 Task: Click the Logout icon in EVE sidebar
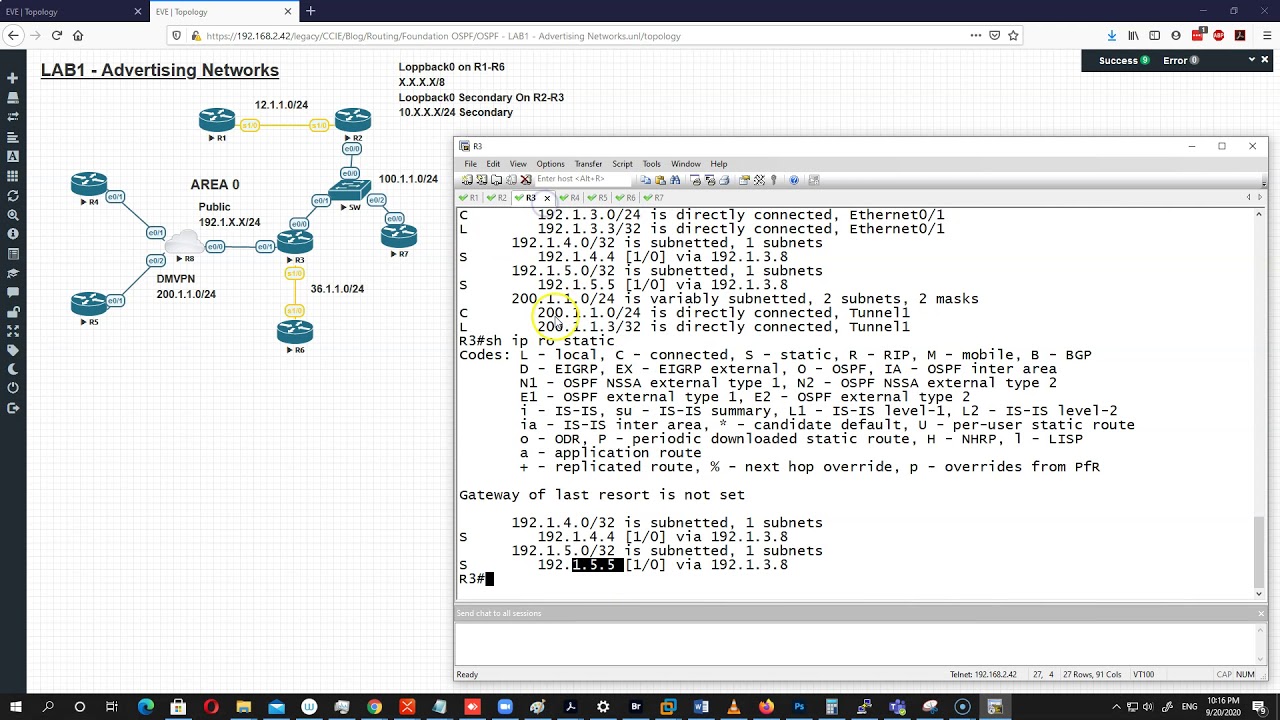pyautogui.click(x=12, y=408)
